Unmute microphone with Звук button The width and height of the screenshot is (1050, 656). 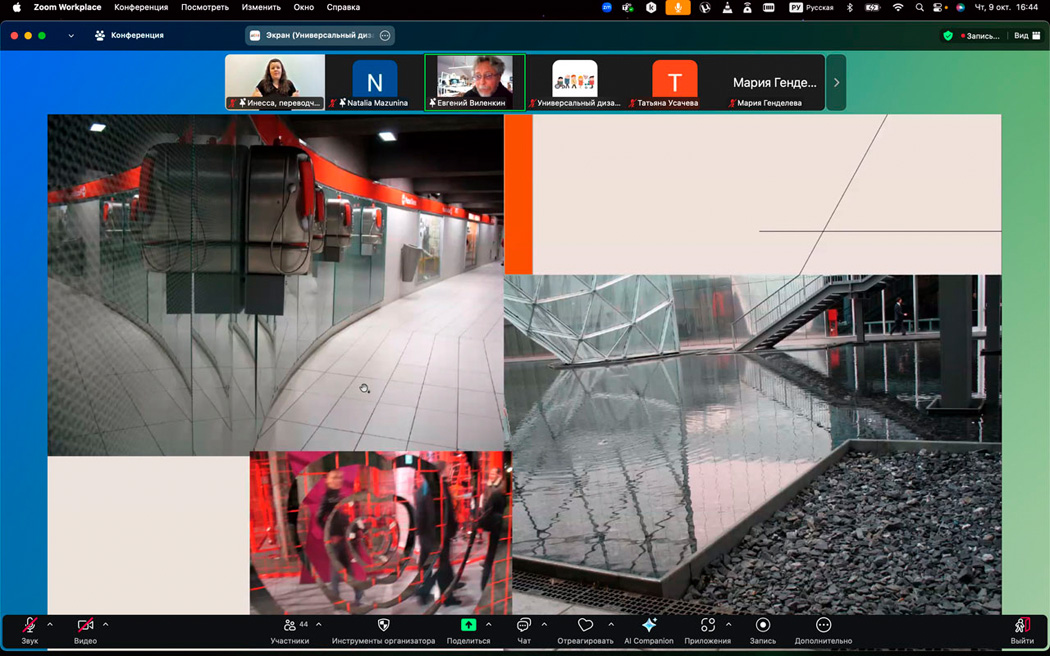[30, 630]
